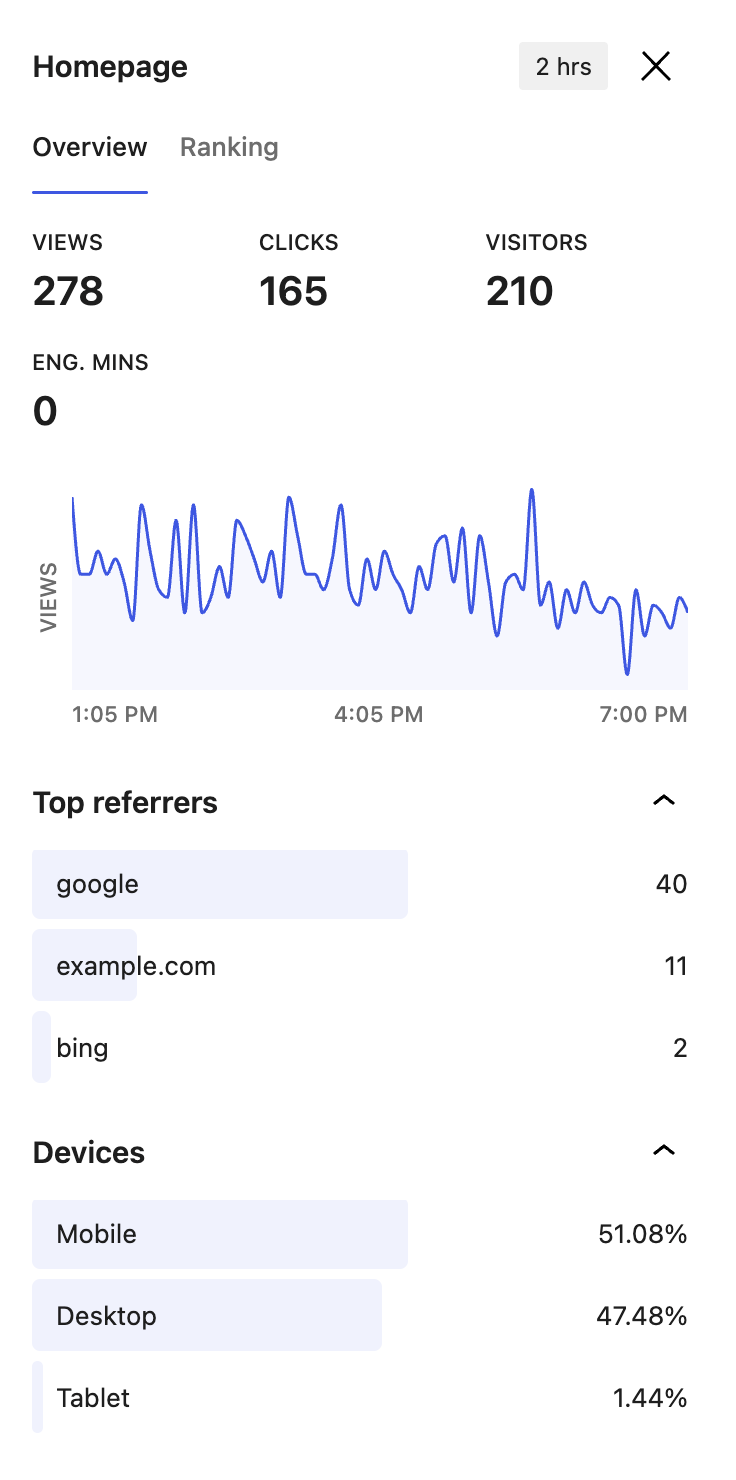
Task: Select the Overview tab
Action: tap(90, 147)
